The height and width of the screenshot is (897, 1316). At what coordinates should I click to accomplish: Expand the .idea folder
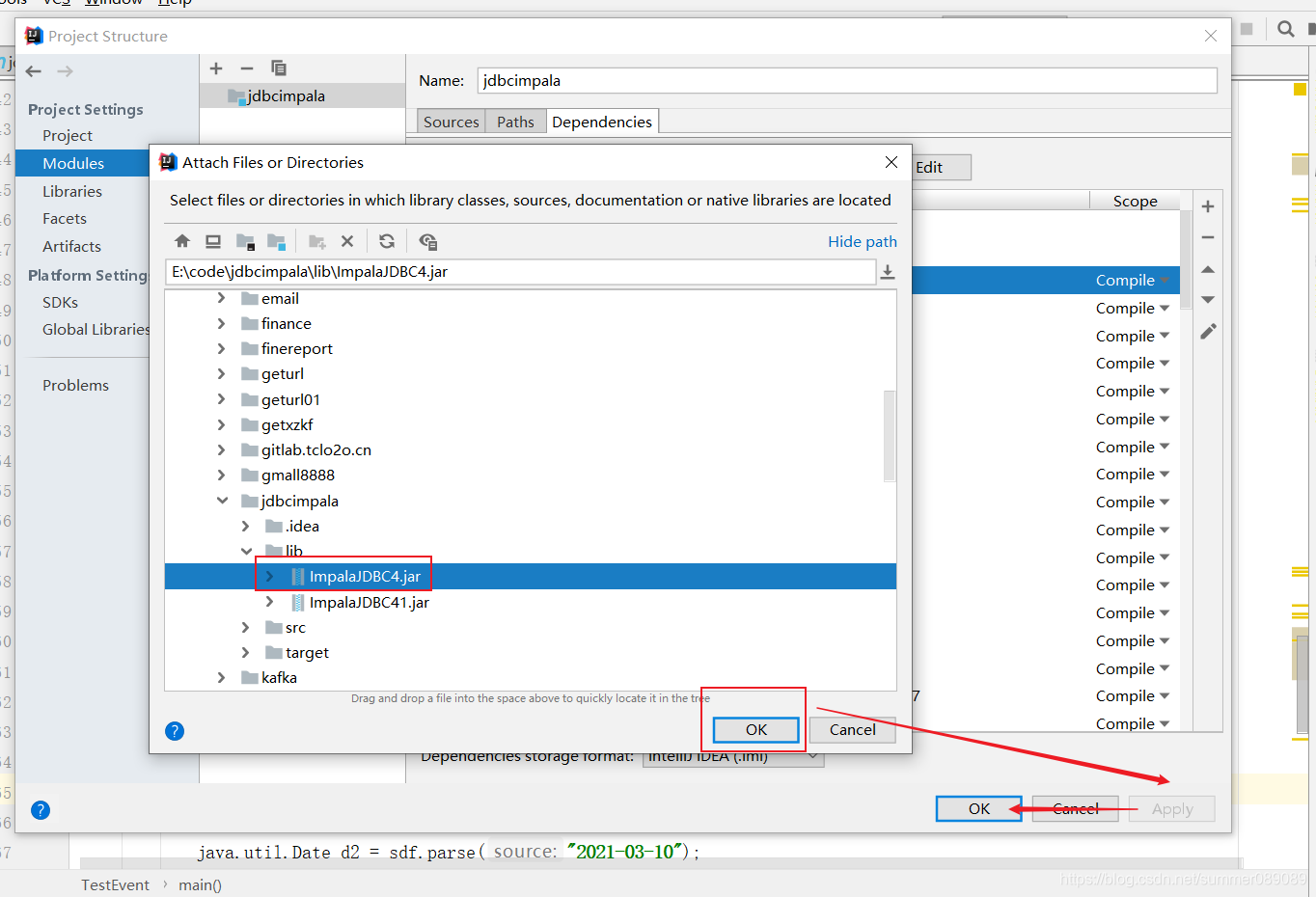(x=245, y=526)
